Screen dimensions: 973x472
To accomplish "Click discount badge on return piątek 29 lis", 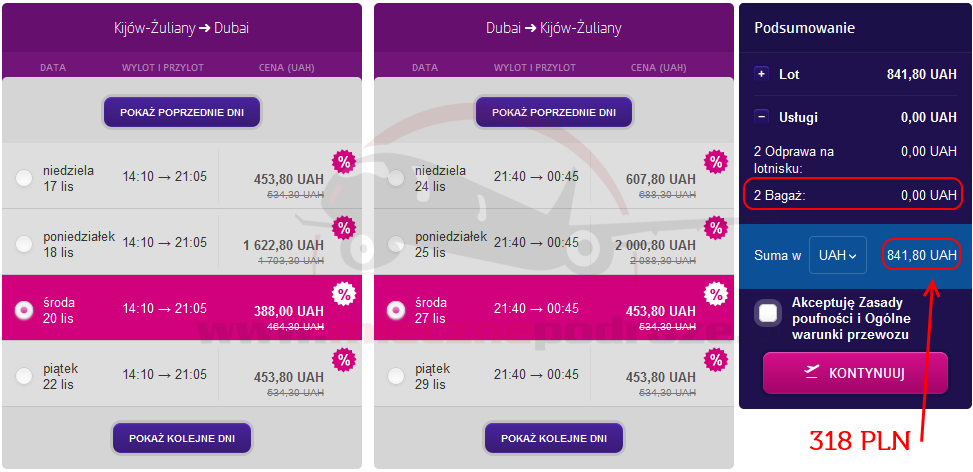I will [x=715, y=359].
